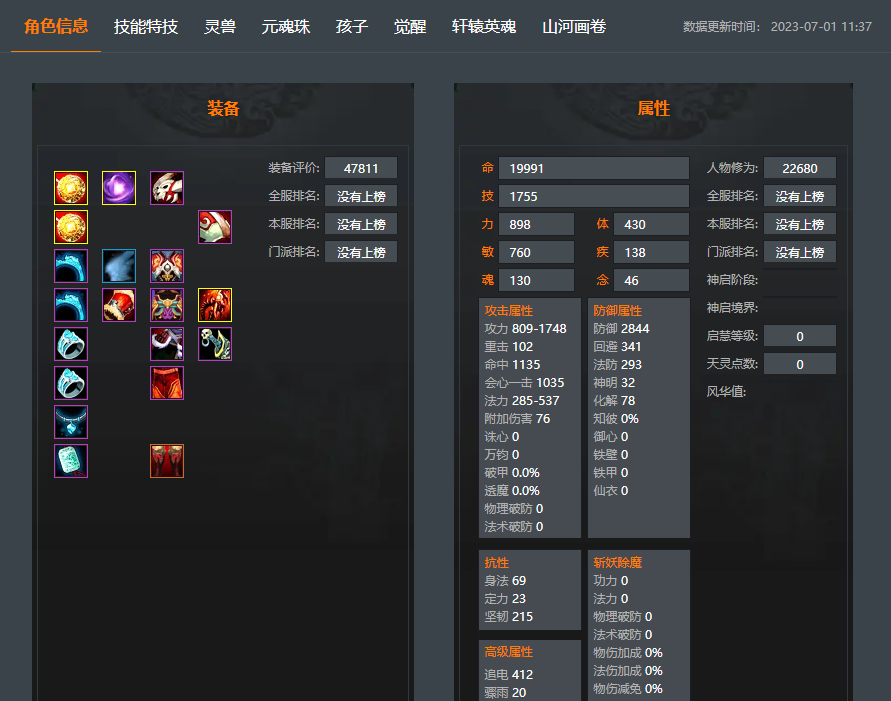Switch to the 轩辕英魂 tab

tap(484, 27)
